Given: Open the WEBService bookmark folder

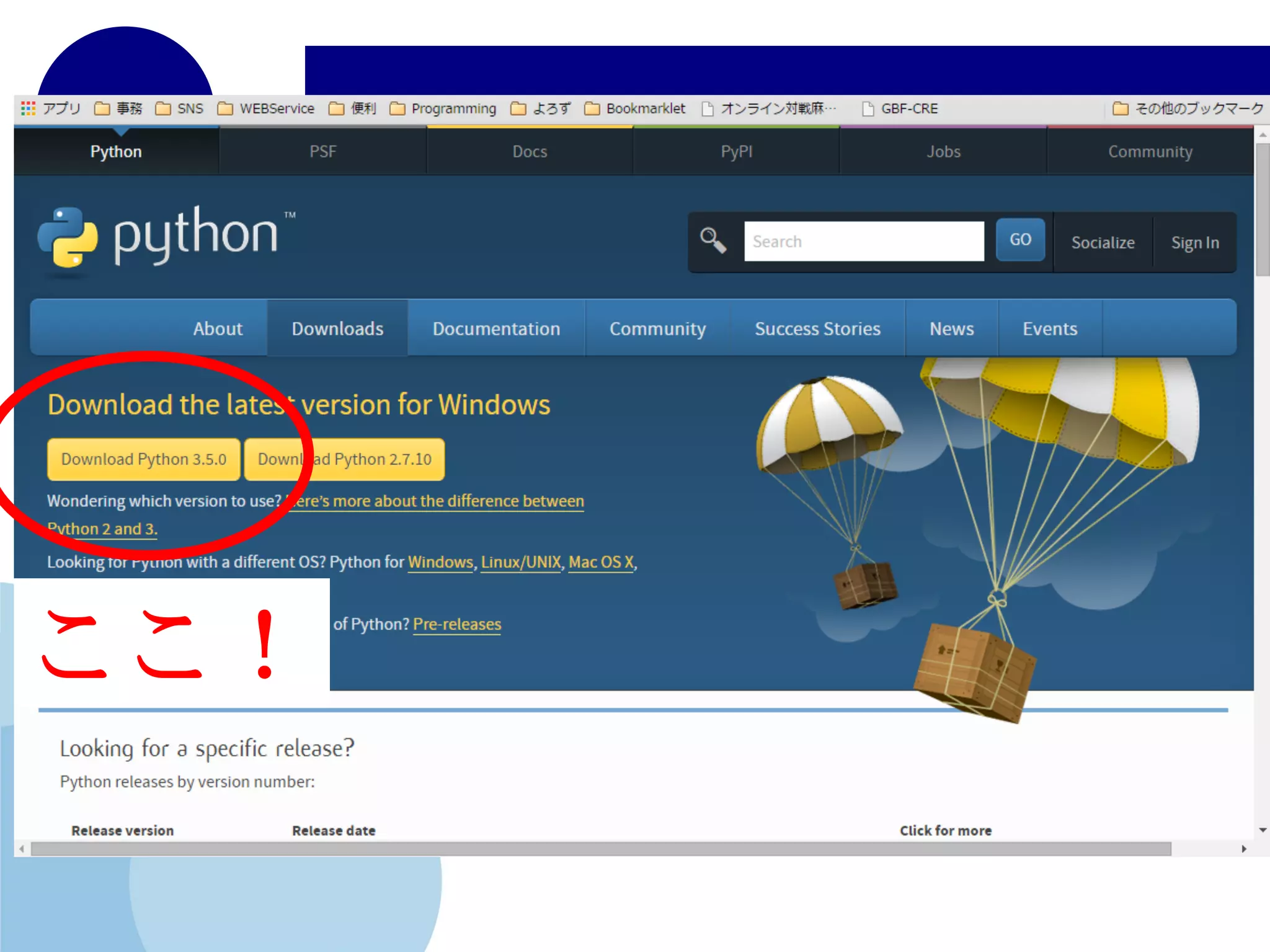Looking at the screenshot, I should click(x=266, y=108).
